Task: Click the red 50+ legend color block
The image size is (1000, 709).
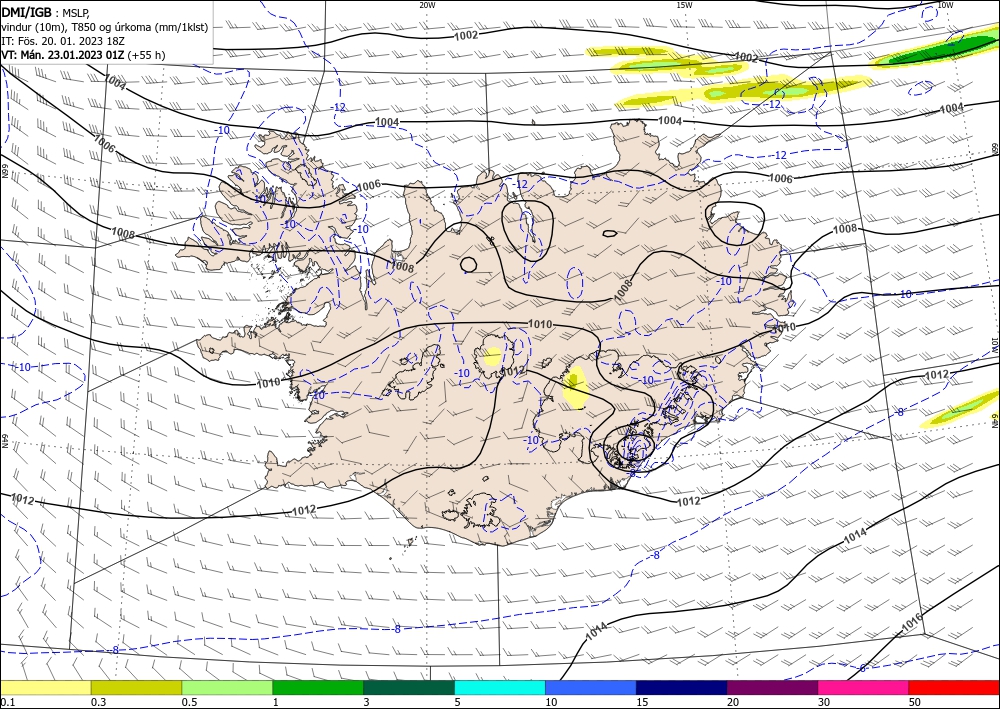Action: (954, 687)
